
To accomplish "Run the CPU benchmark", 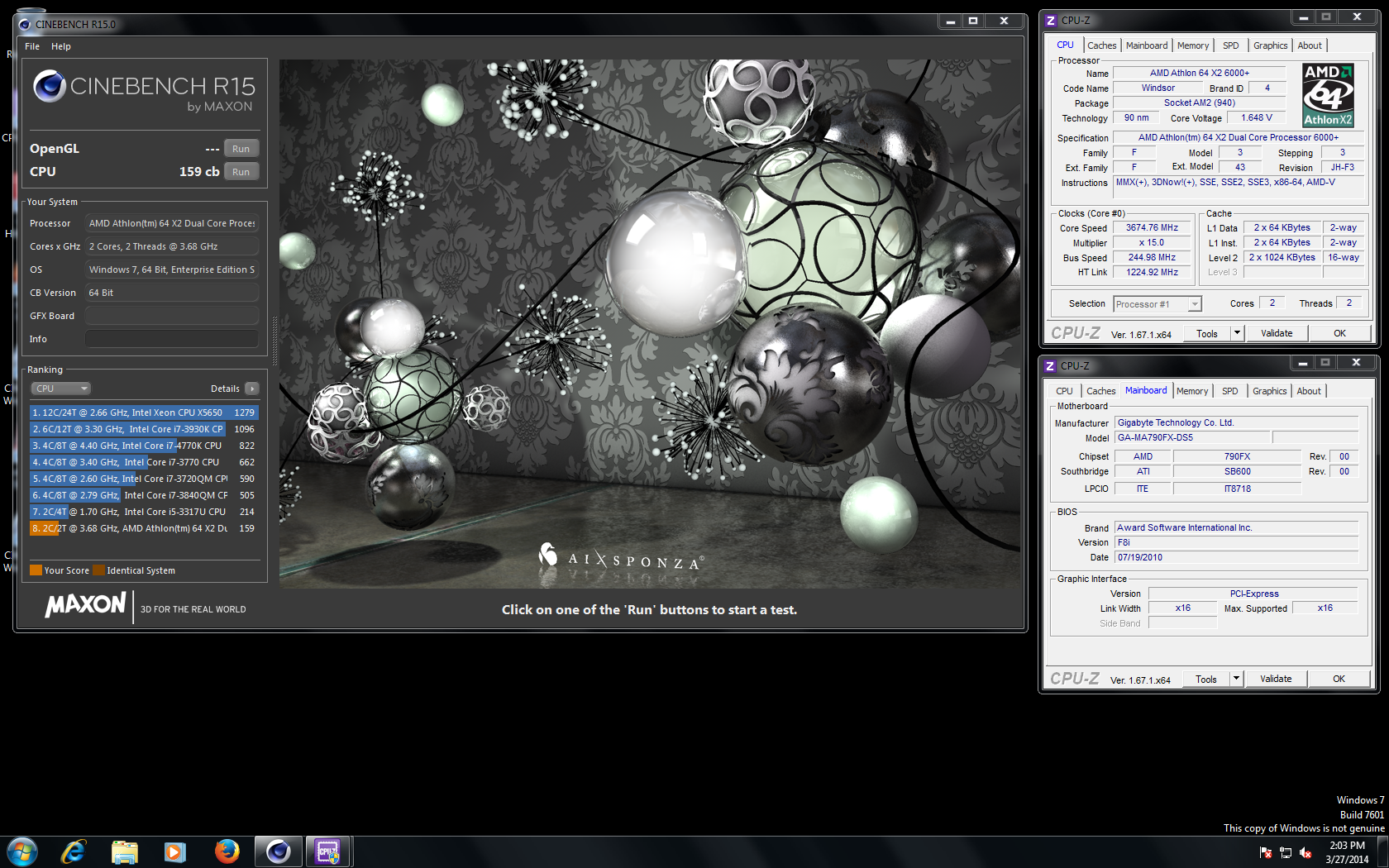I will point(241,172).
